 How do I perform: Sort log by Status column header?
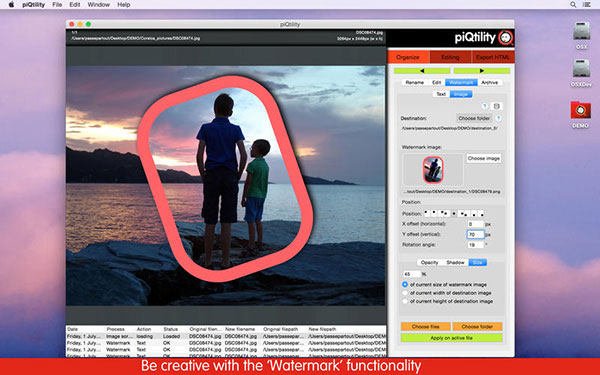pyautogui.click(x=171, y=329)
